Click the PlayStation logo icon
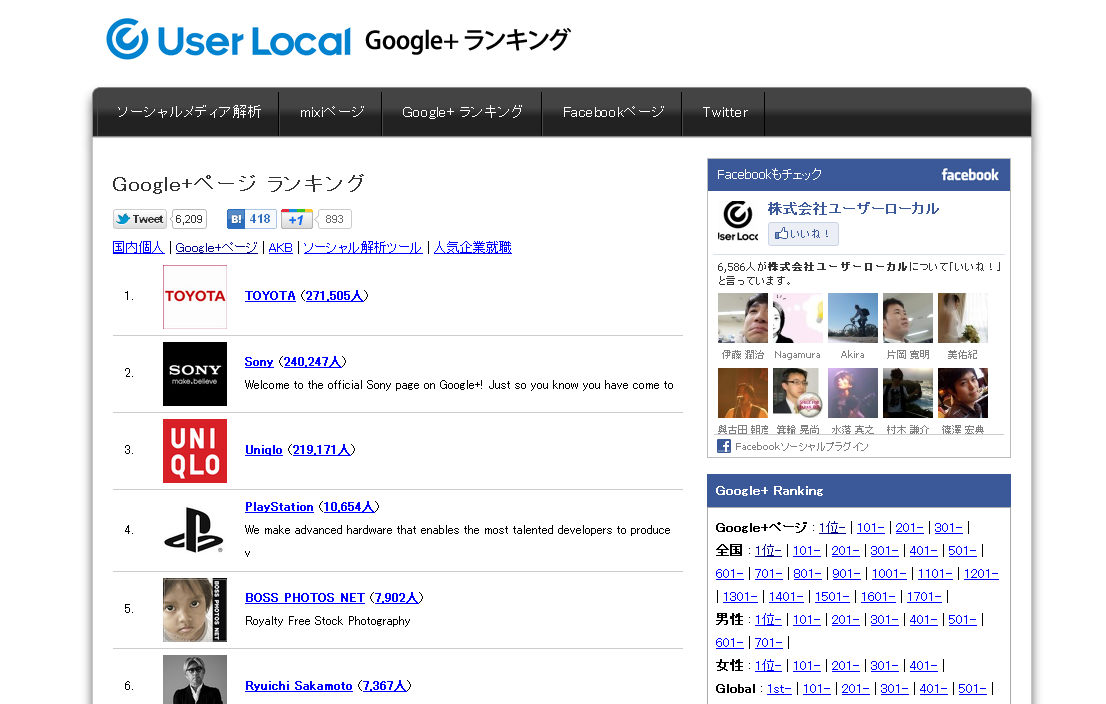Viewport: 1106px width, 704px height. [195, 530]
